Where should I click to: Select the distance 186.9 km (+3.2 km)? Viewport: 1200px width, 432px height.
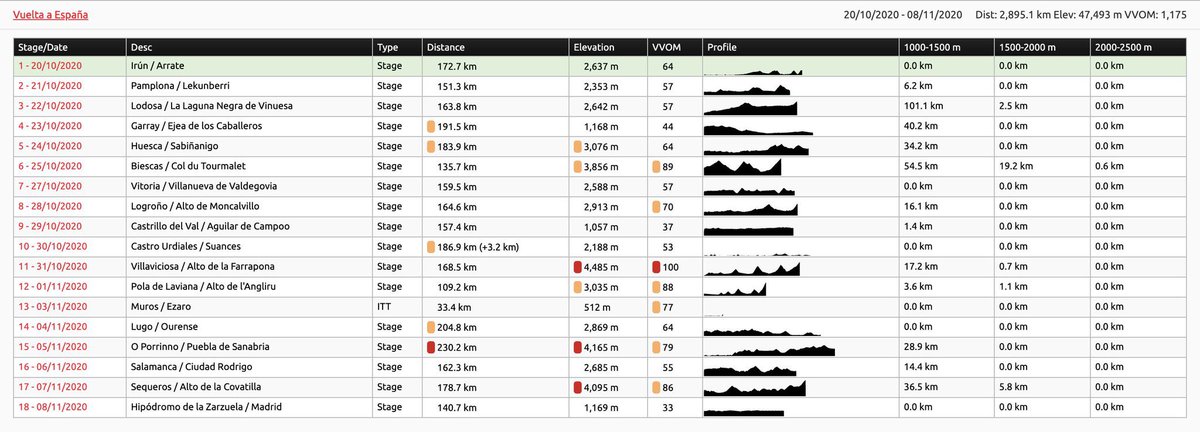[x=476, y=247]
